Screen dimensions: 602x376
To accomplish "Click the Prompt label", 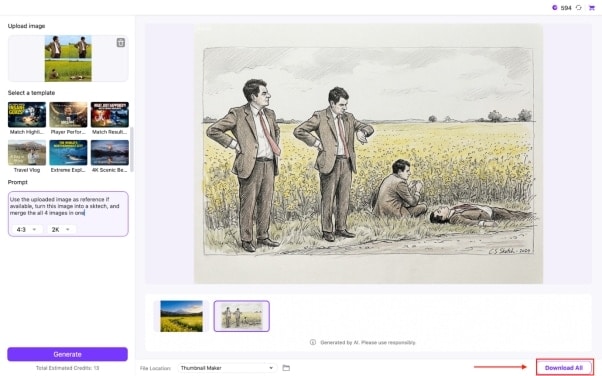I will tap(18, 182).
